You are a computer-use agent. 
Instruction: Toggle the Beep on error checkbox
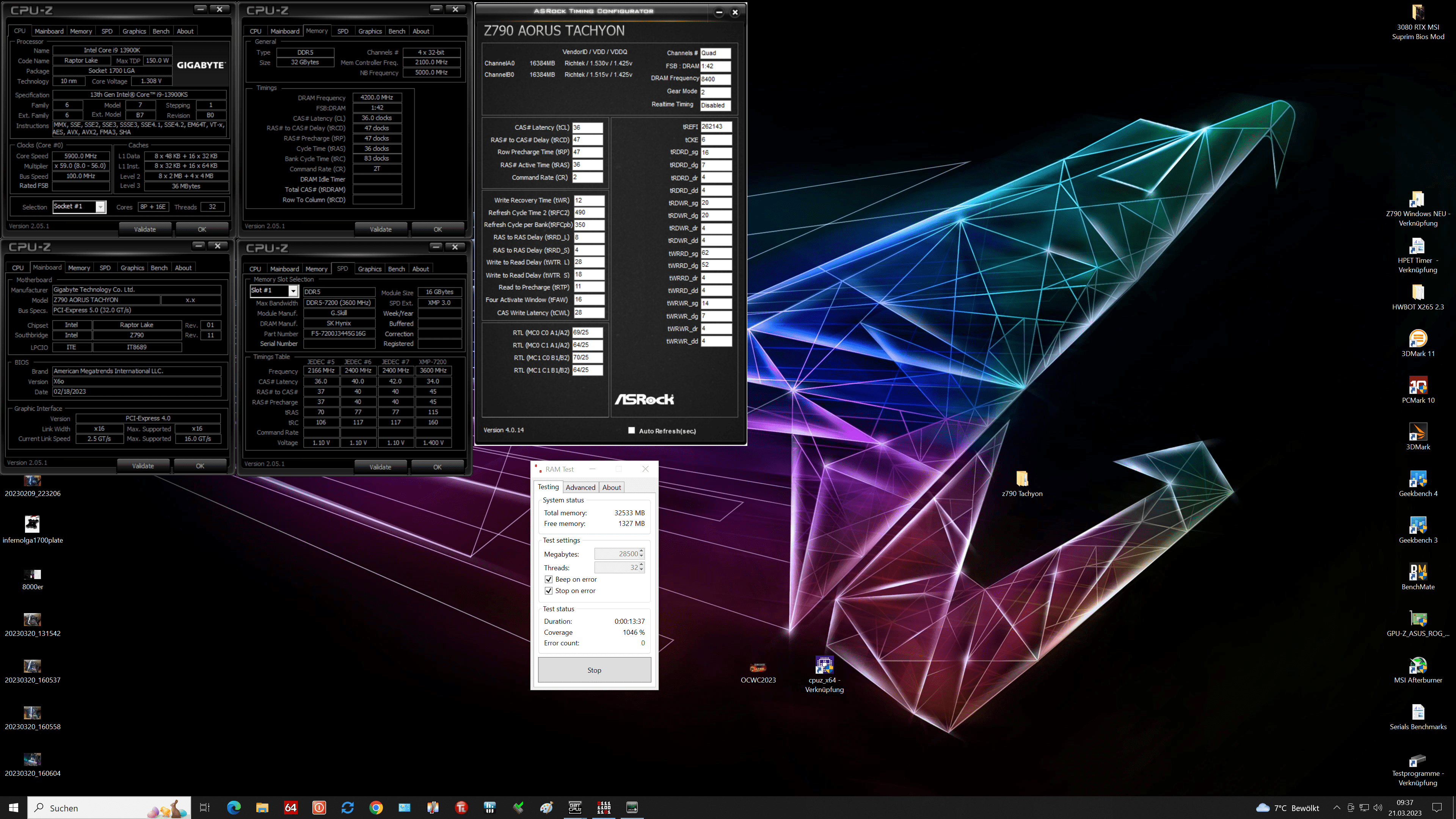(x=548, y=579)
